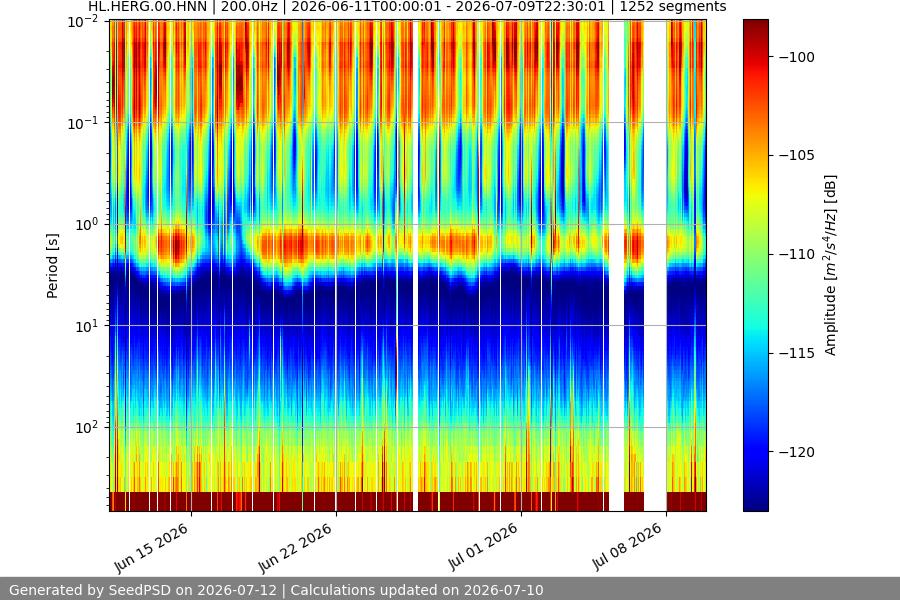
Task: Click the 'Jul 01 2026' x-axis label
Action: [x=483, y=547]
